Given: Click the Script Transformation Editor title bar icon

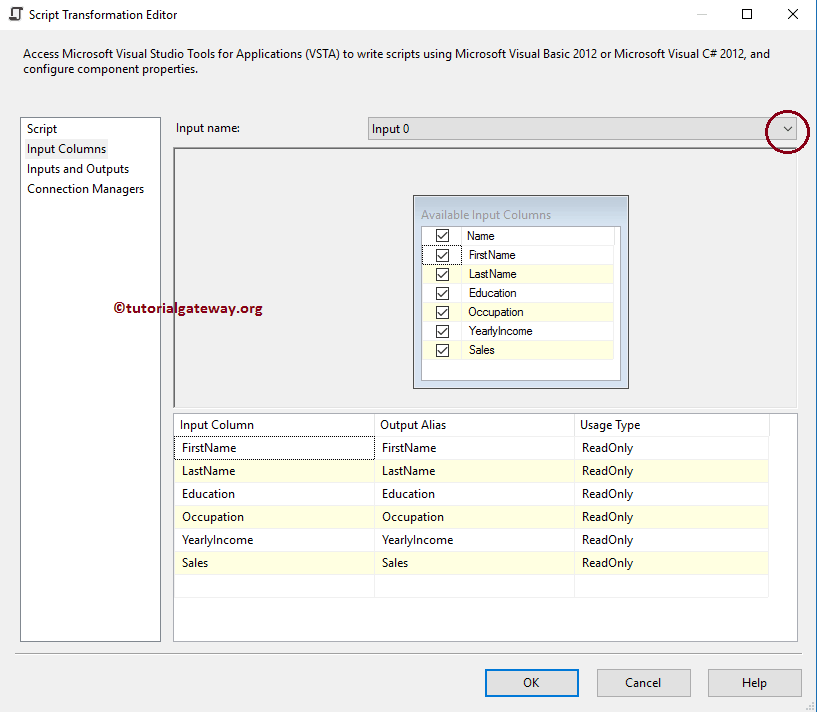Looking at the screenshot, I should point(14,14).
